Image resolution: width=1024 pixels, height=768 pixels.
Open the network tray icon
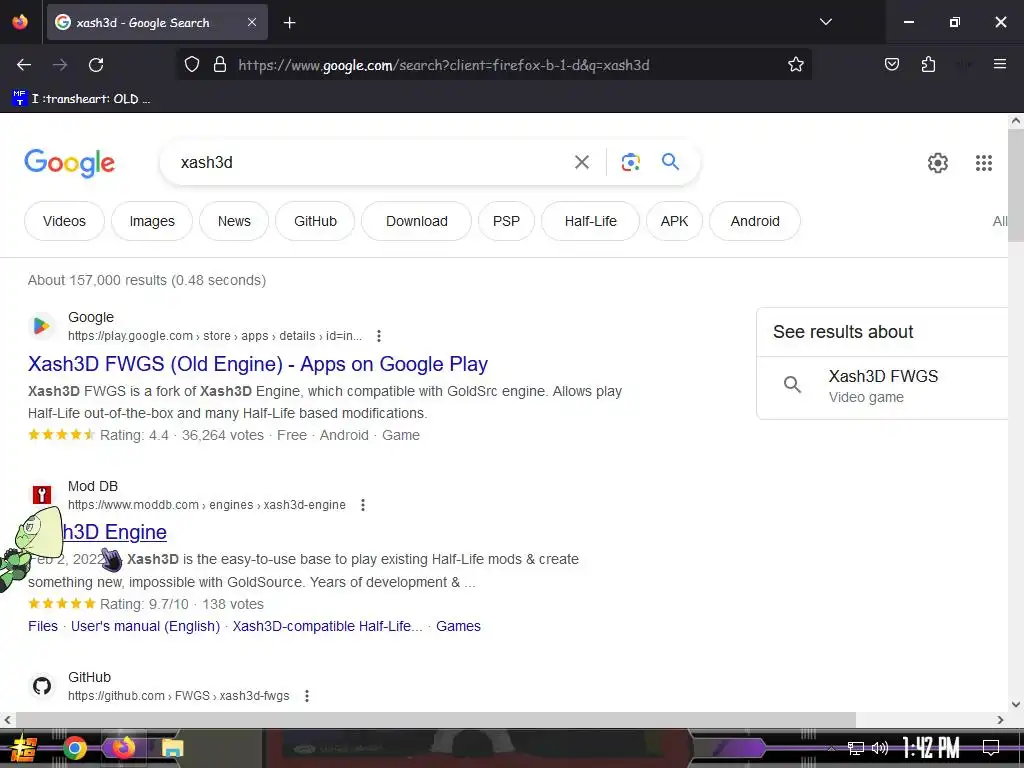[856, 748]
